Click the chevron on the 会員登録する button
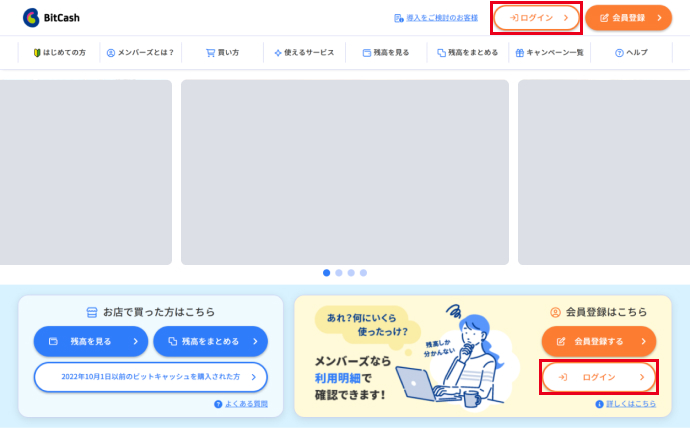The image size is (690, 428). click(x=643, y=341)
